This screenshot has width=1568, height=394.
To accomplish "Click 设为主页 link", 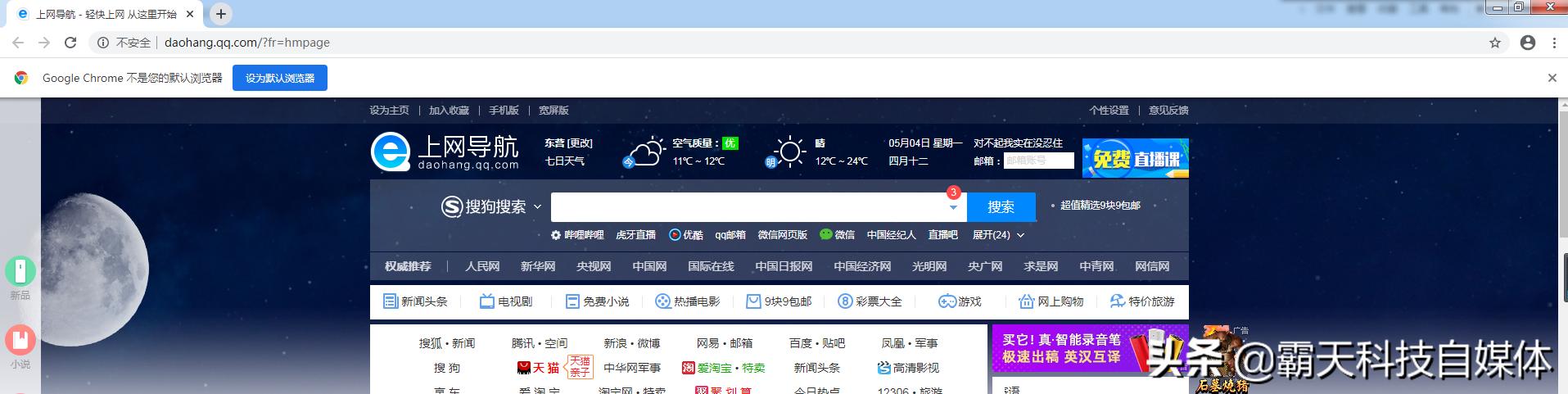I will 389,111.
